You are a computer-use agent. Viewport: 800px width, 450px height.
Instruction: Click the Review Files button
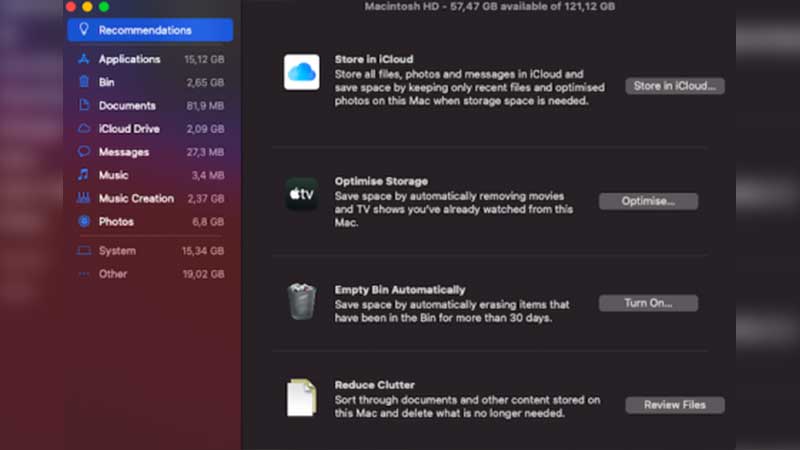674,405
